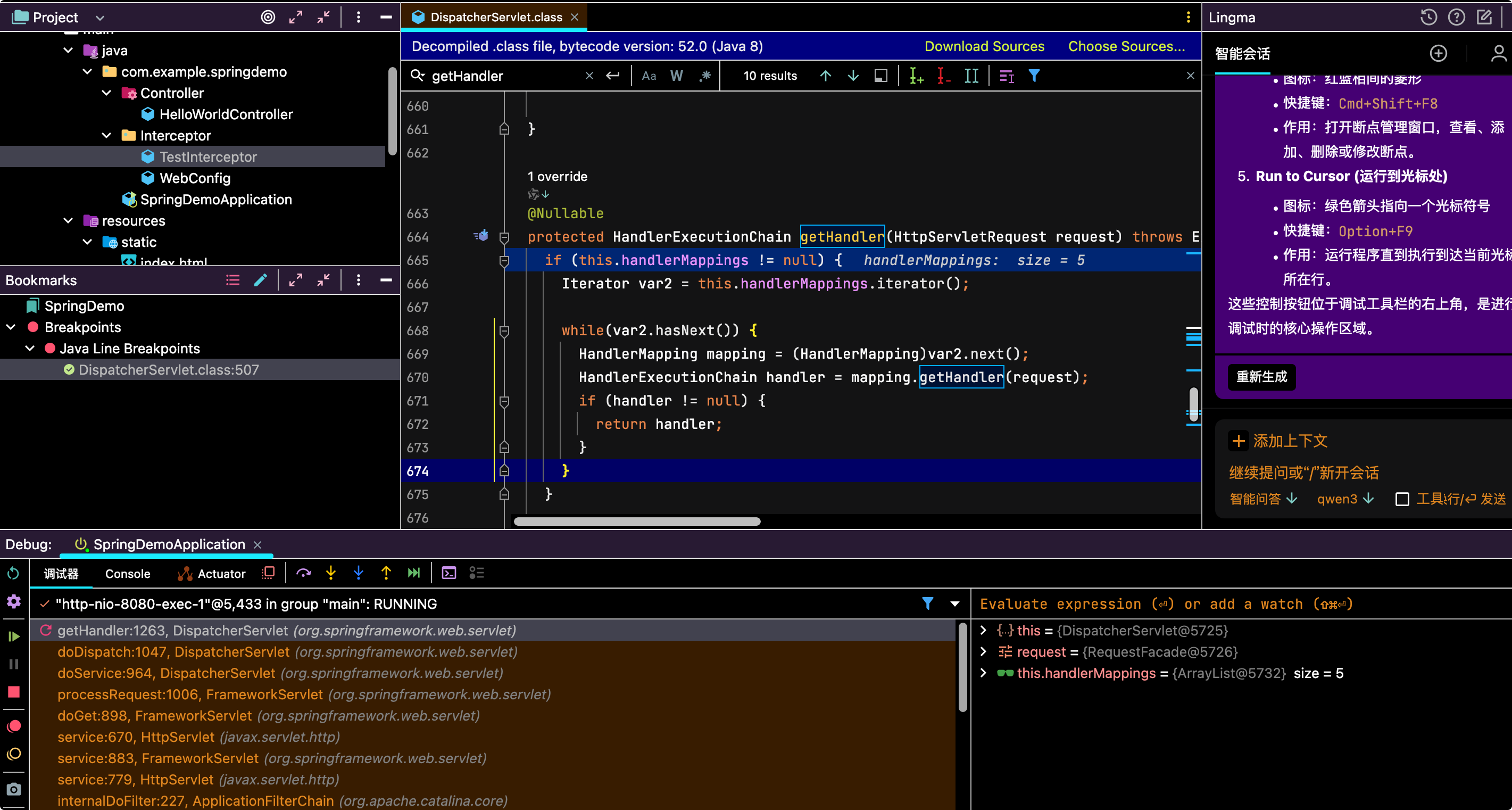Image resolution: width=1512 pixels, height=810 pixels.
Task: Toggle Match Case in search bar
Action: pyautogui.click(x=649, y=76)
